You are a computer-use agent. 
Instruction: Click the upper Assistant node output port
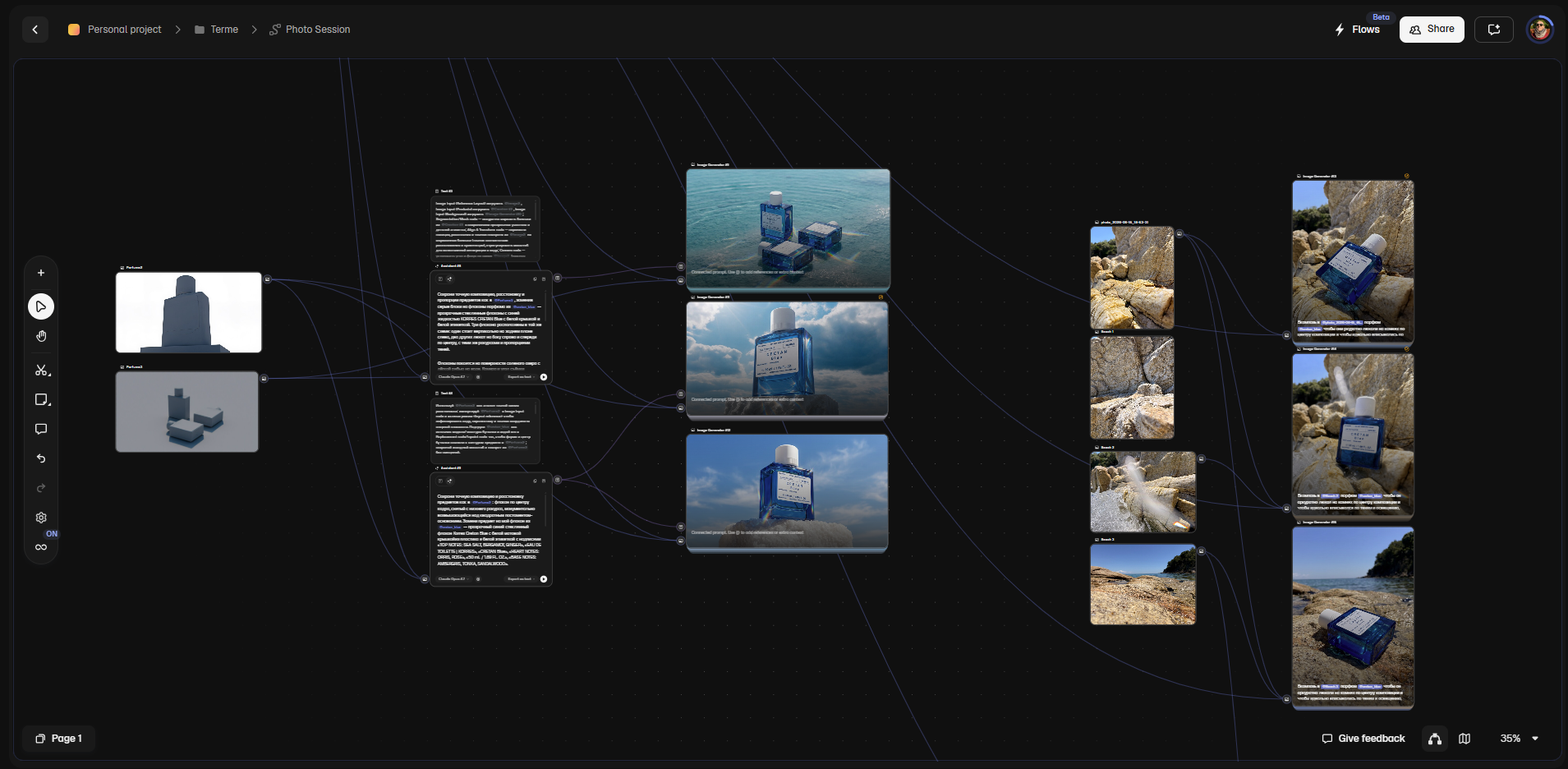tap(557, 279)
